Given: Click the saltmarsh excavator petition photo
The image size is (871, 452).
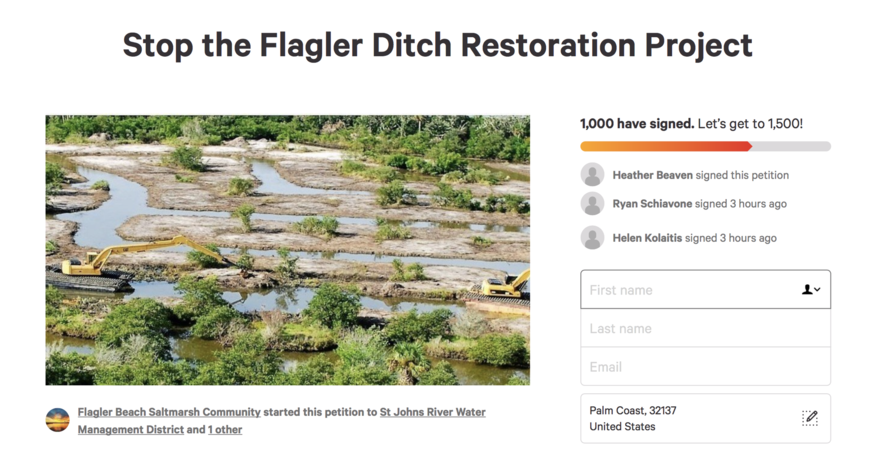Looking at the screenshot, I should [x=287, y=250].
